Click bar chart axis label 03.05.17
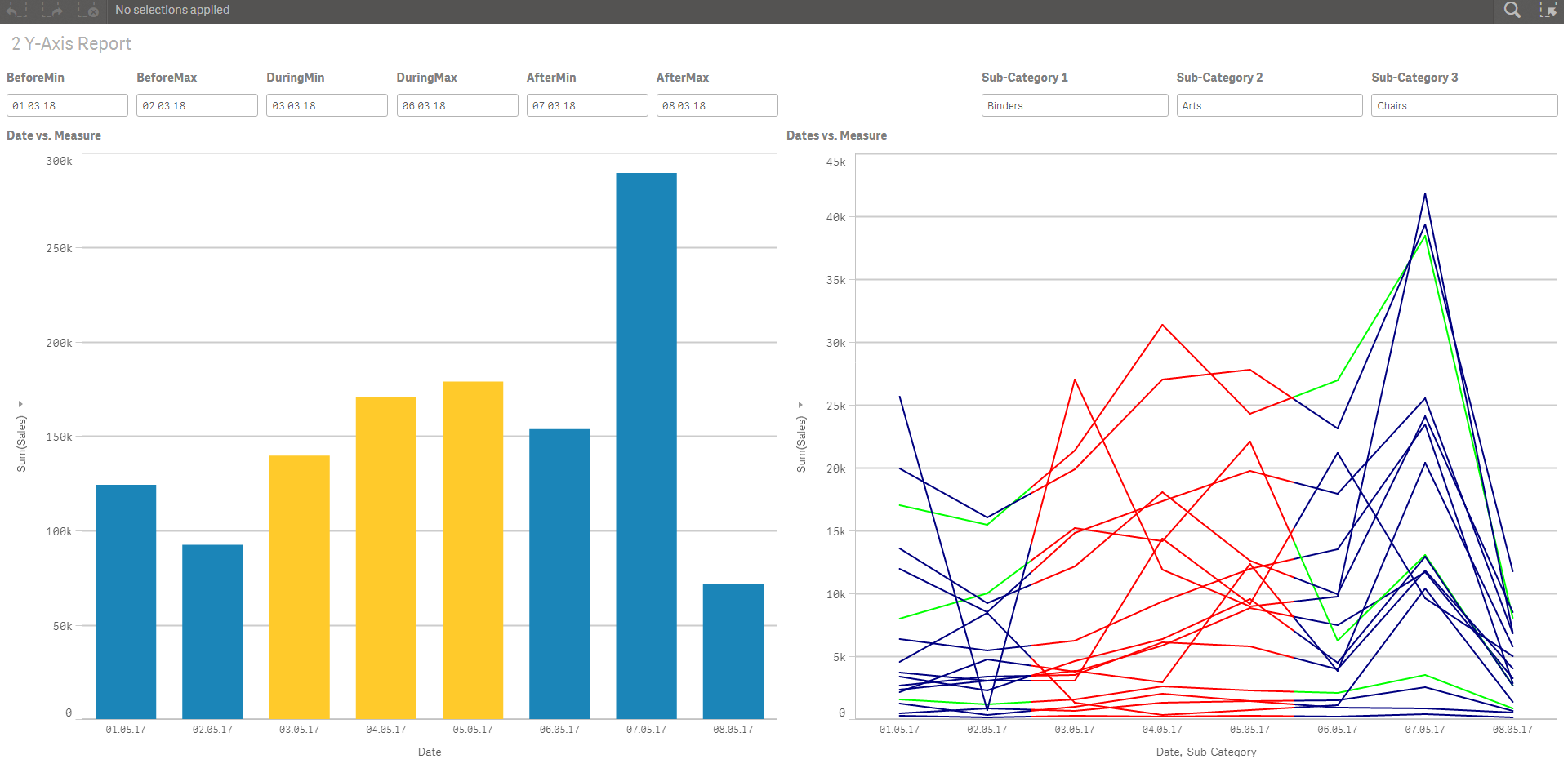Image resolution: width=1568 pixels, height=768 pixels. [300, 730]
